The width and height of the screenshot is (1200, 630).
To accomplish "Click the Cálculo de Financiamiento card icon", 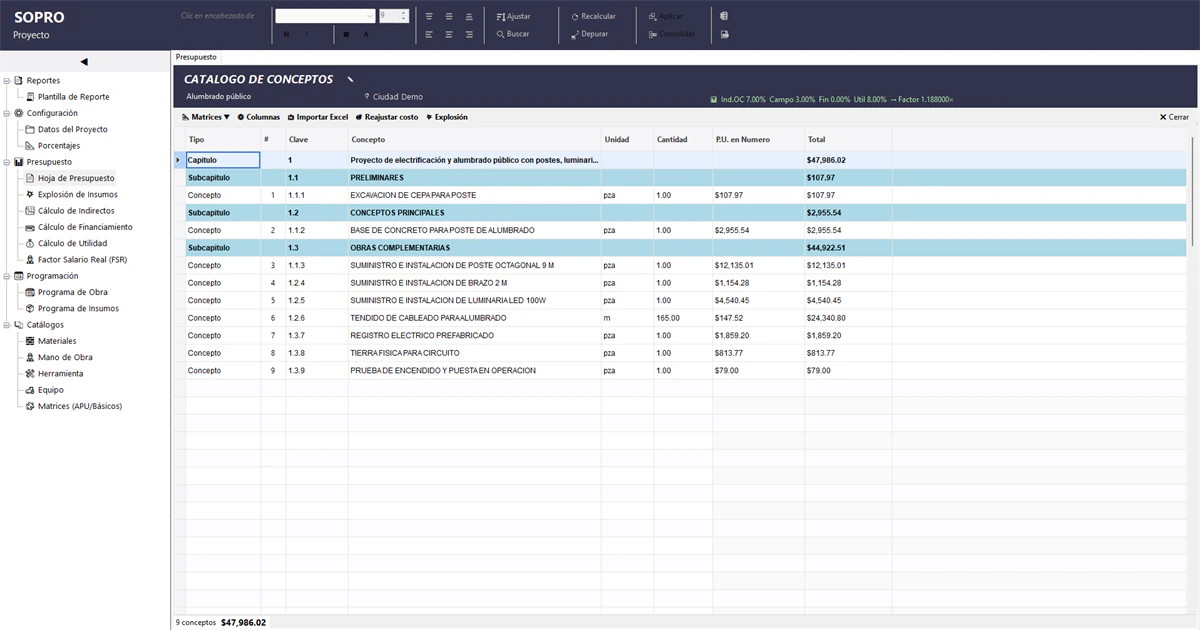I will coord(30,227).
